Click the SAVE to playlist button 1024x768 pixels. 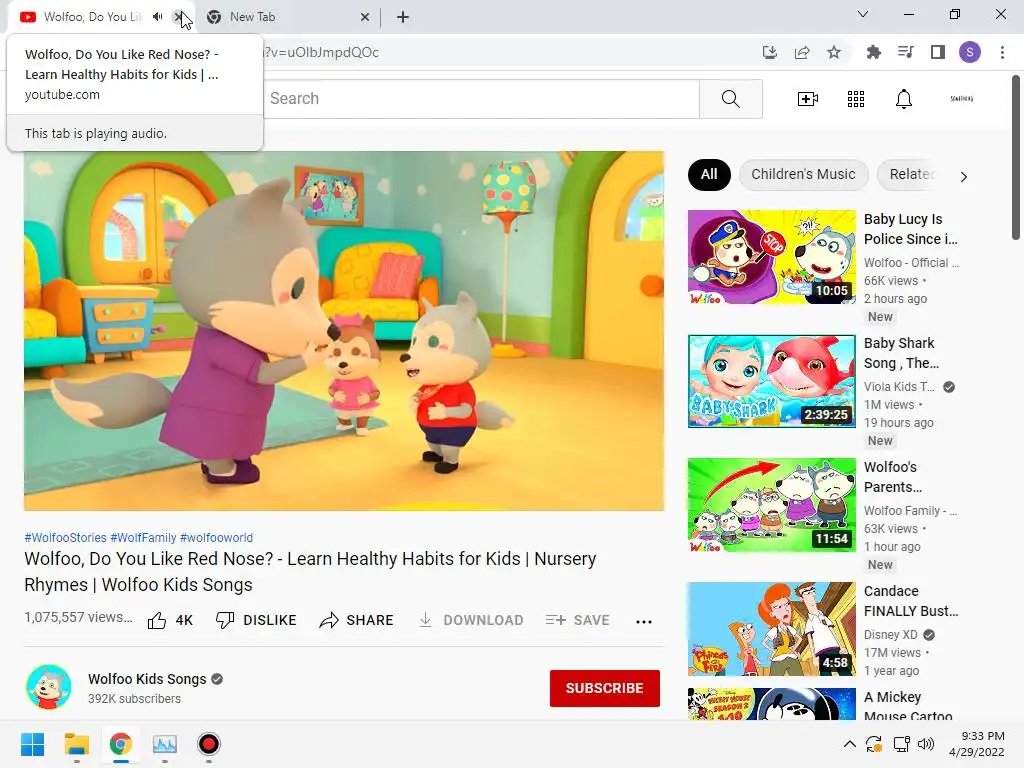577,620
